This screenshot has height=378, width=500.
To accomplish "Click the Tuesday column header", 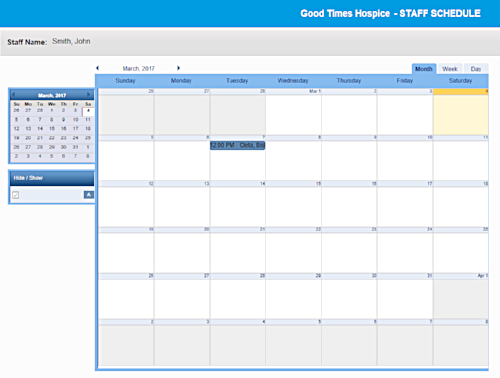I will click(237, 81).
